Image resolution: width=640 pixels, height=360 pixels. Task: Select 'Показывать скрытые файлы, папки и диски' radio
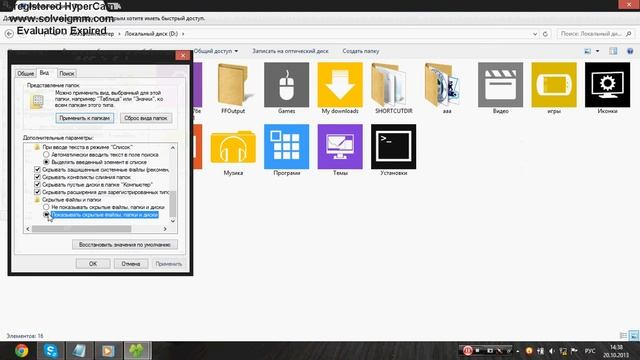[46, 215]
